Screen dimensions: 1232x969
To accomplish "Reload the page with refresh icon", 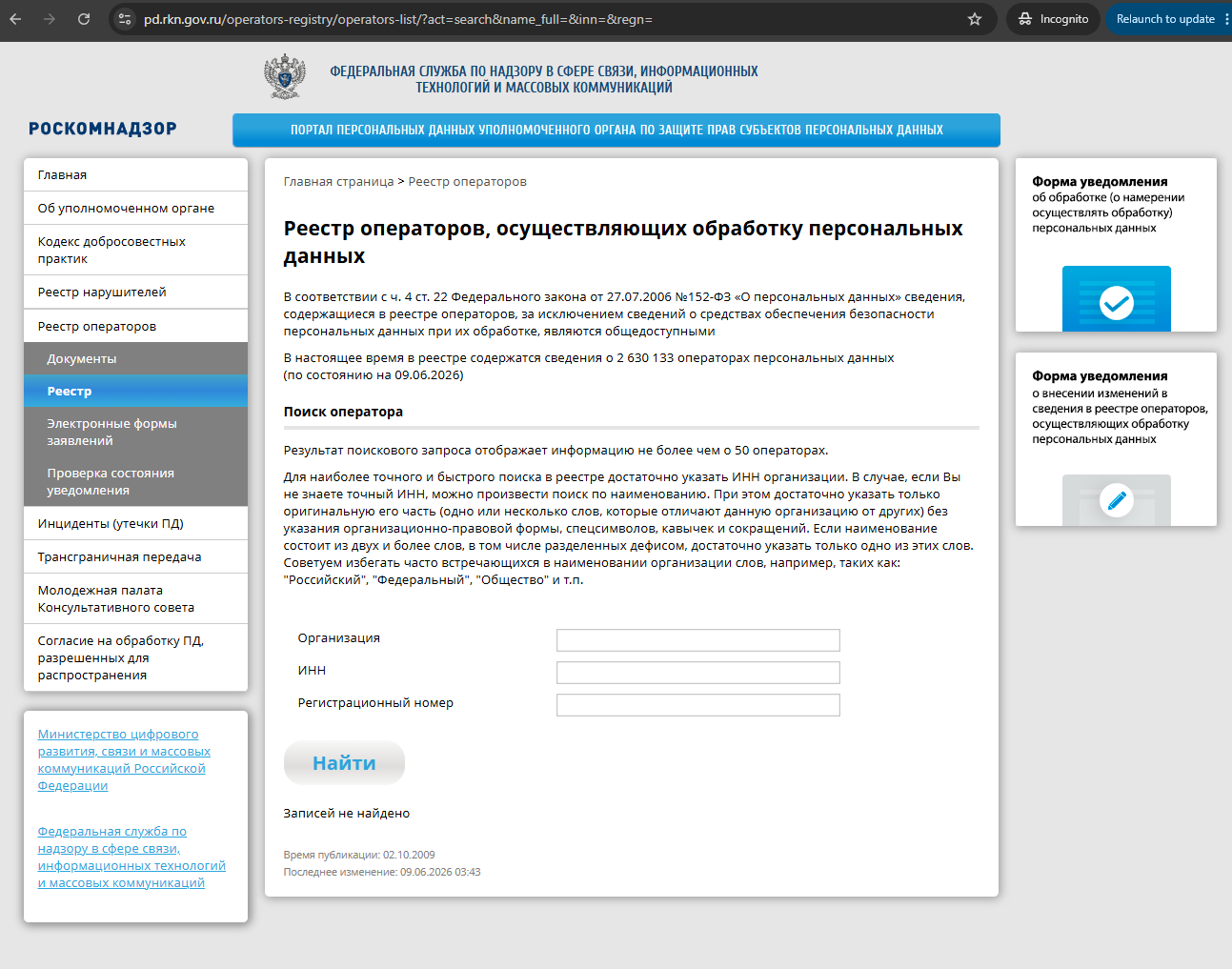I will 84,19.
